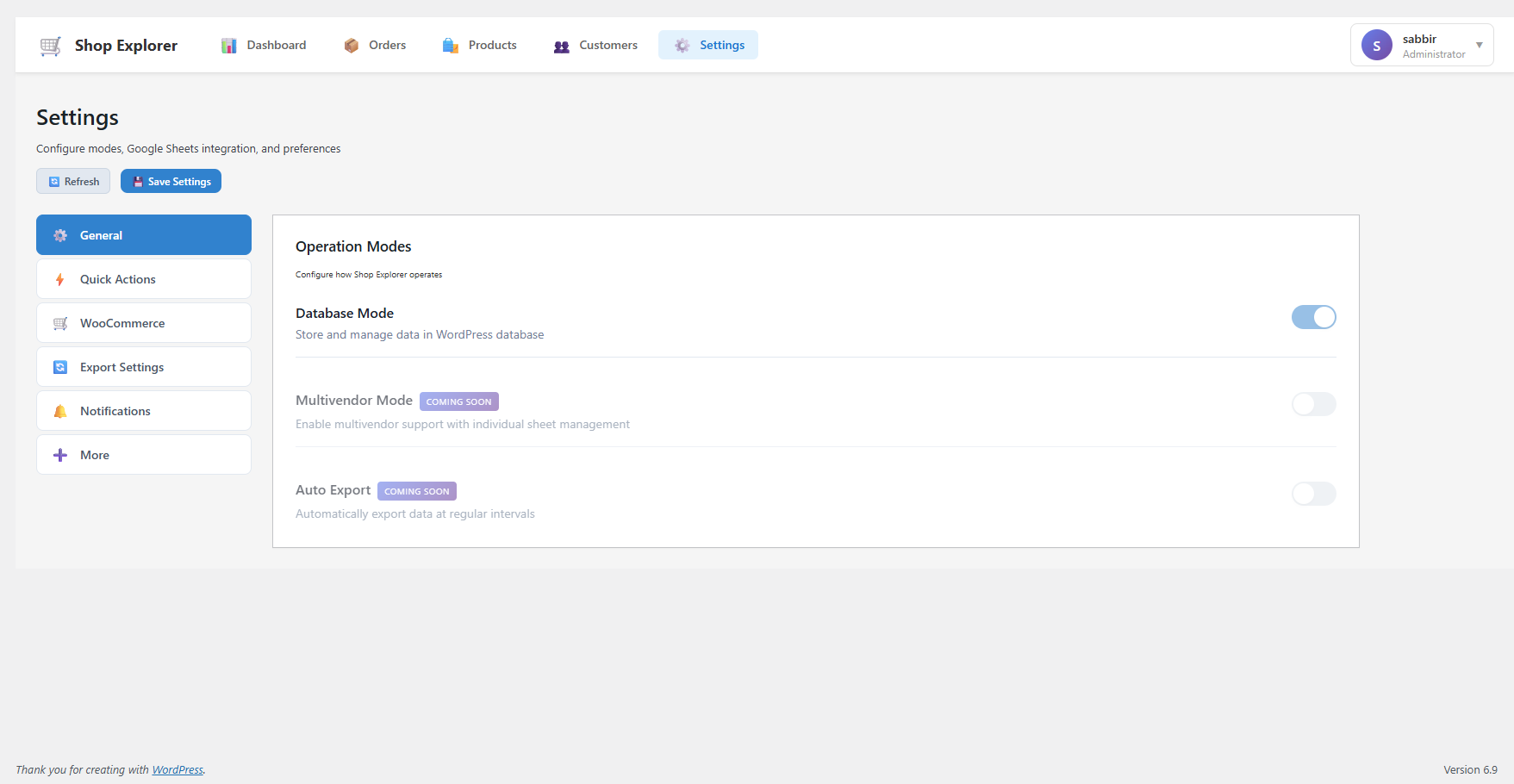The image size is (1514, 784).
Task: Turn off the Database Mode toggle
Action: tap(1313, 317)
